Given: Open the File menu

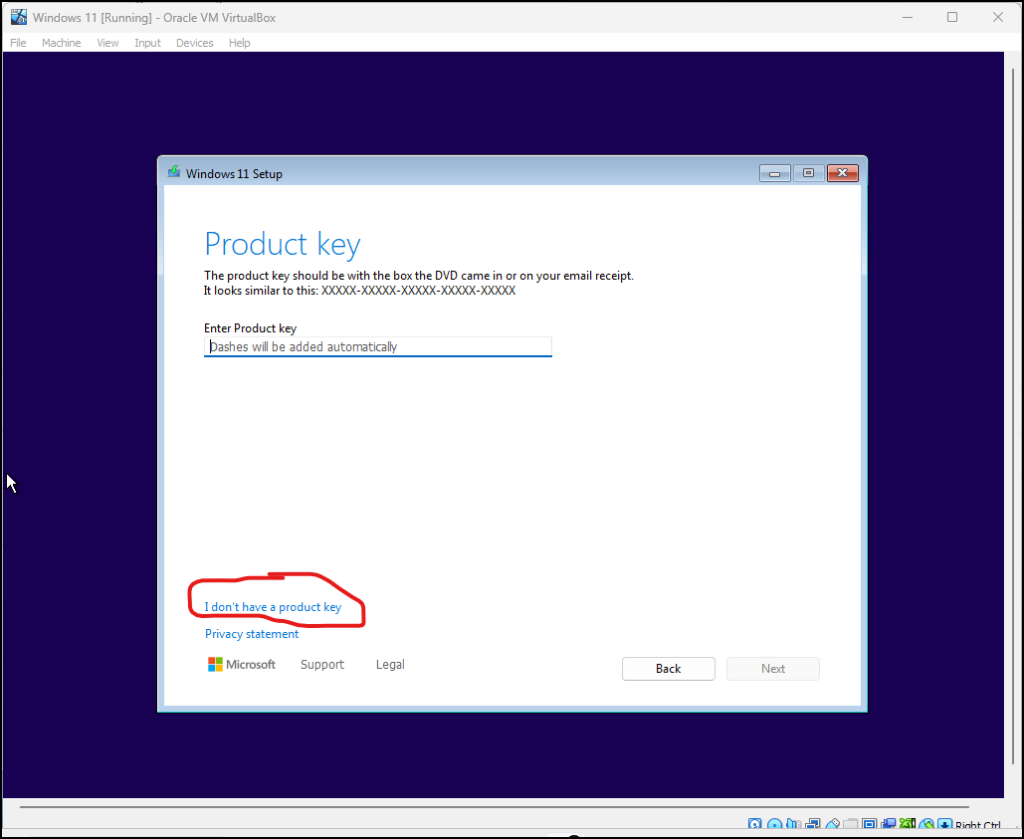Looking at the screenshot, I should pos(18,42).
